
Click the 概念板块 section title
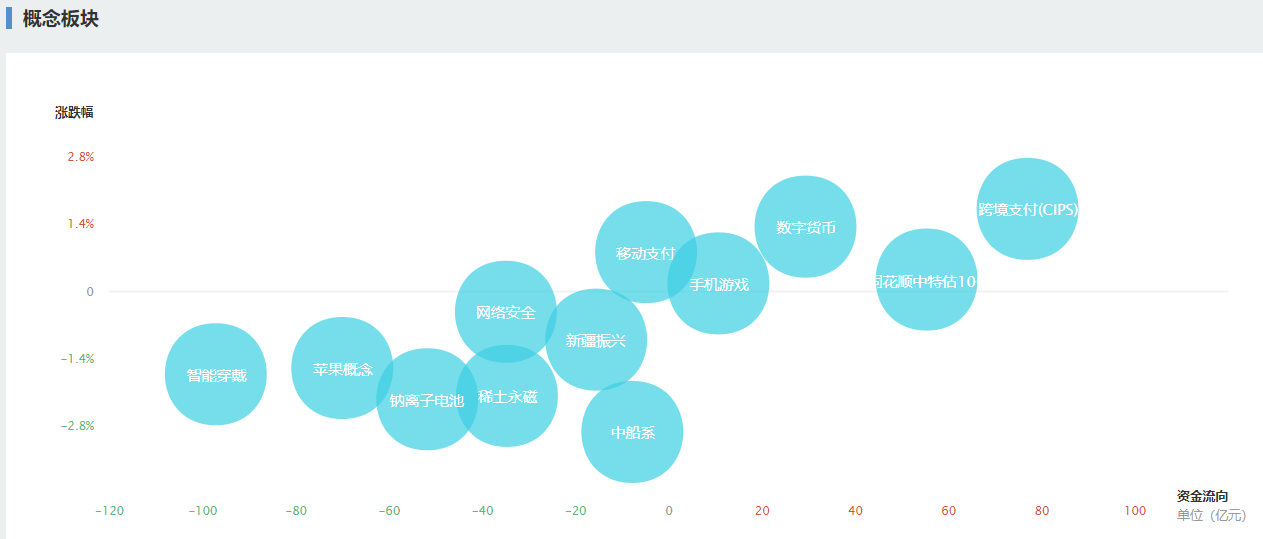(61, 19)
